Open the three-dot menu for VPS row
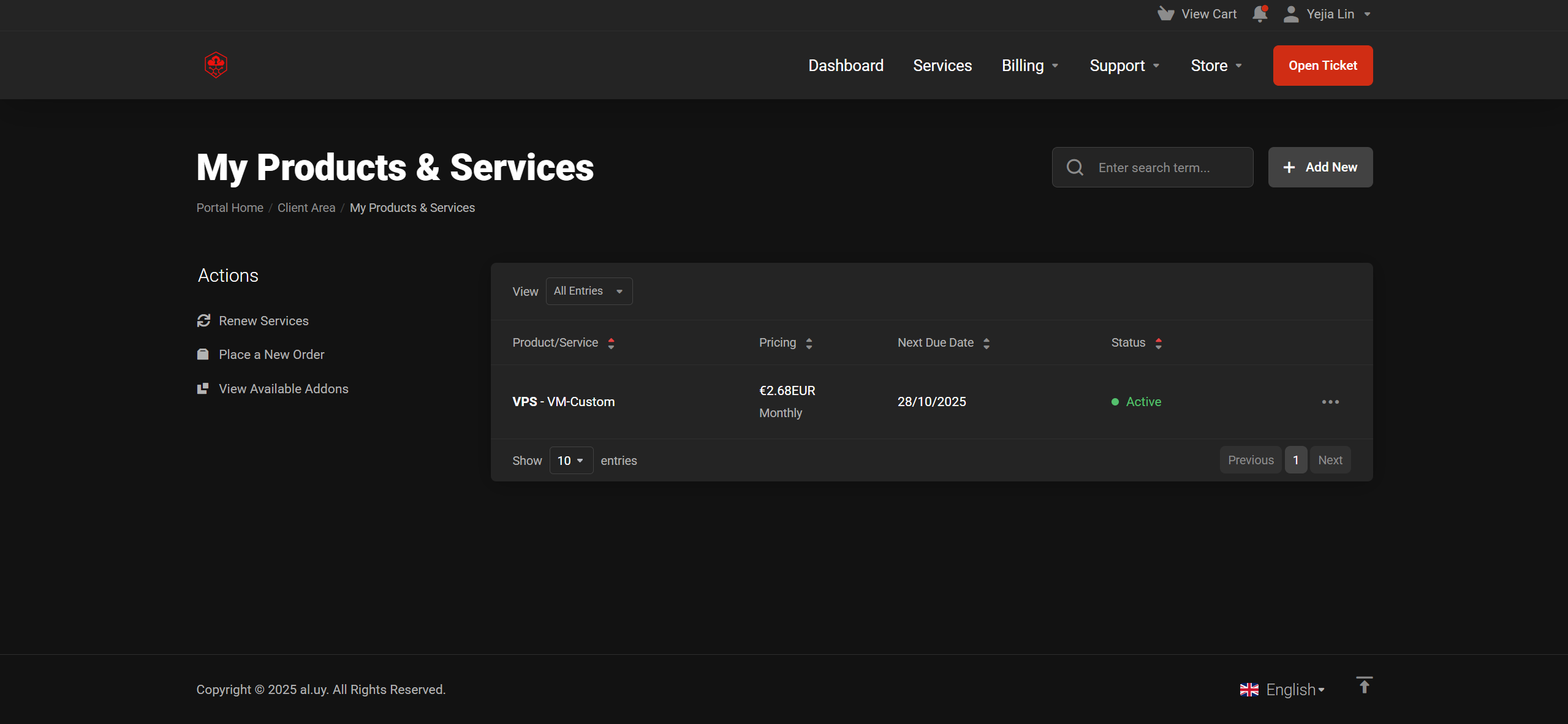Screen dimensions: 1568x724 [x=1330, y=402]
